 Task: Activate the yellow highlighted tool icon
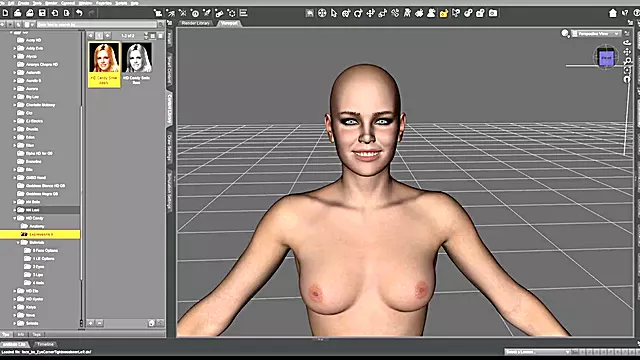pos(444,13)
